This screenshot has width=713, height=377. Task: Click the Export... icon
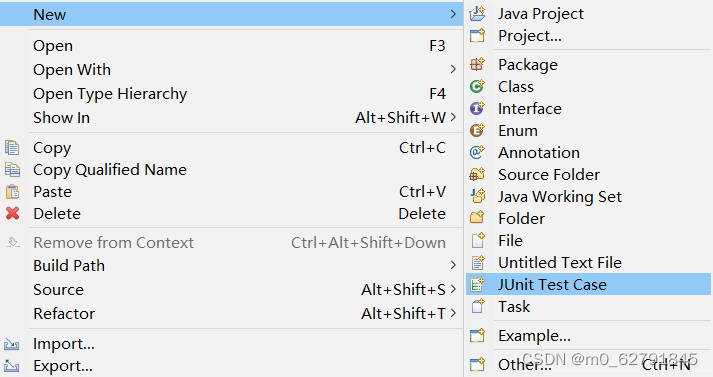point(11,366)
